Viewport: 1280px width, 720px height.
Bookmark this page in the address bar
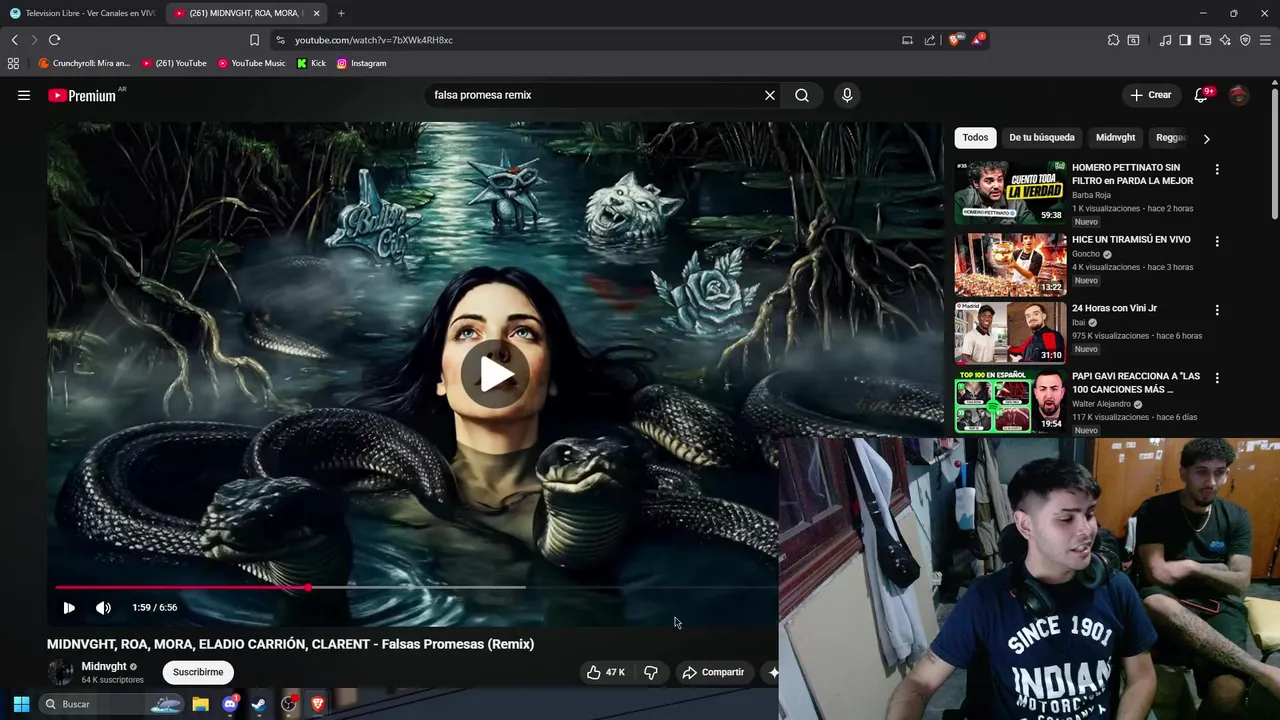click(254, 40)
